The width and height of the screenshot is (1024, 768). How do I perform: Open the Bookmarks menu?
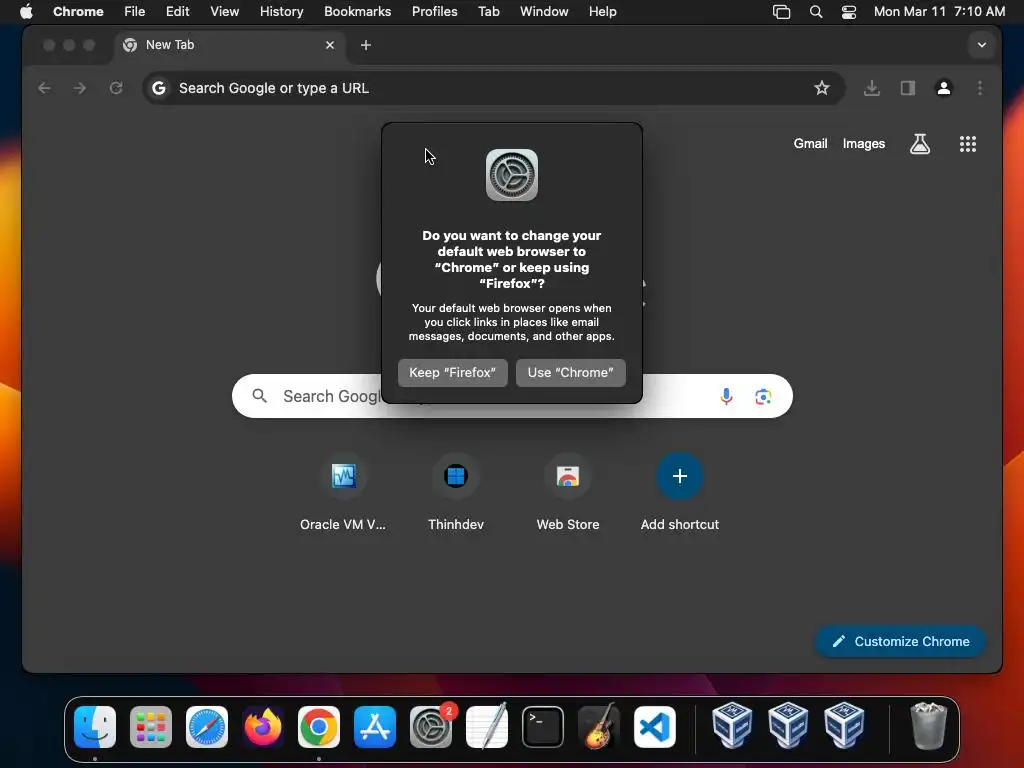pos(357,12)
